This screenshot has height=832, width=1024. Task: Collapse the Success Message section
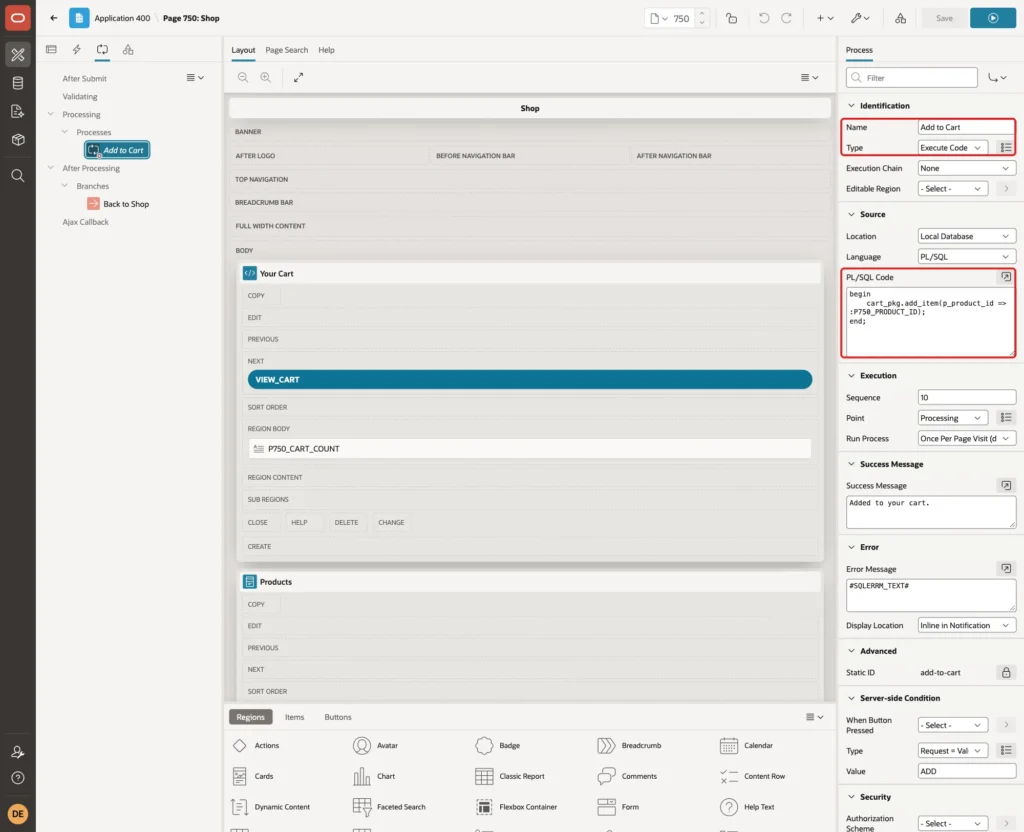click(x=851, y=464)
